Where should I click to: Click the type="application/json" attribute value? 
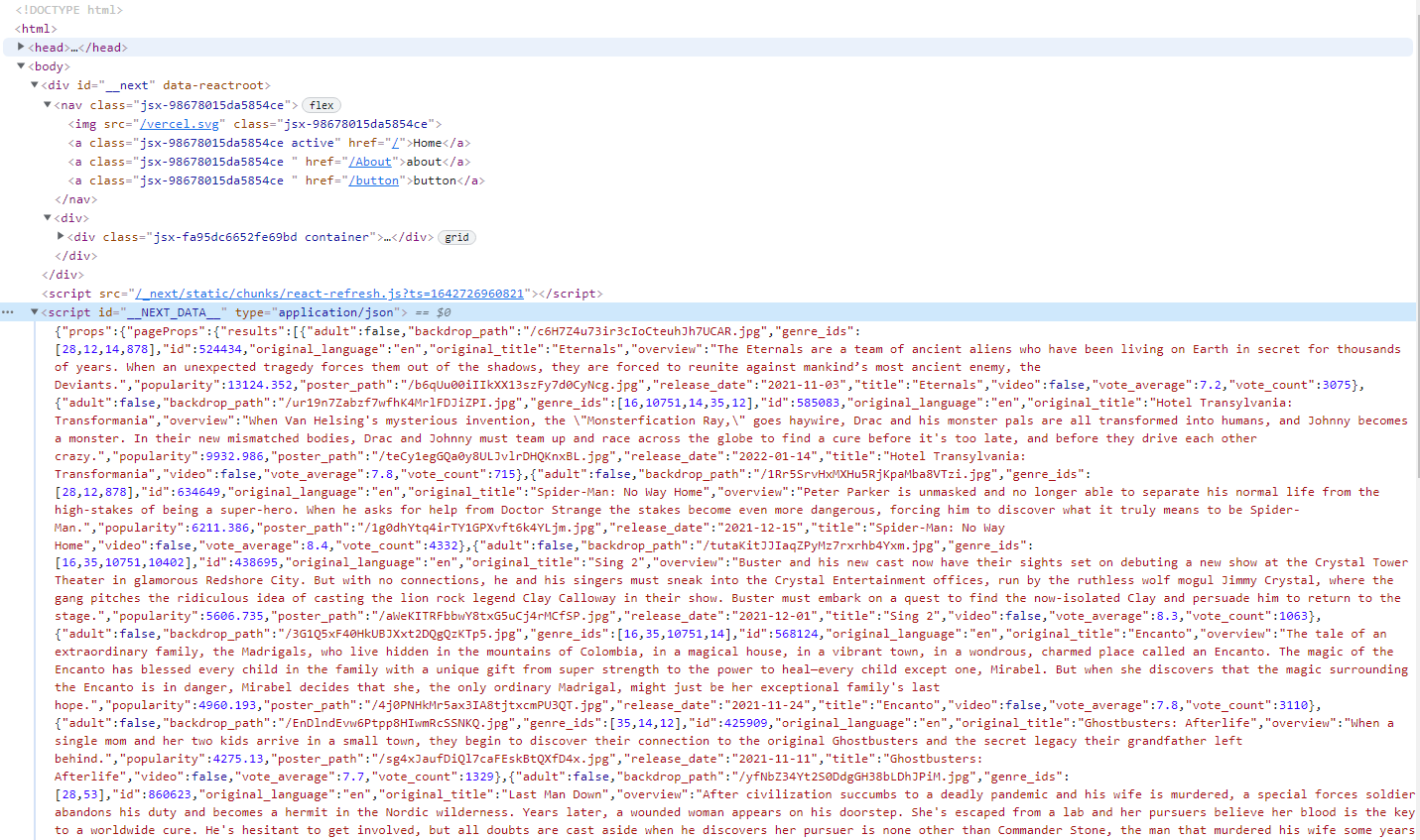[335, 312]
